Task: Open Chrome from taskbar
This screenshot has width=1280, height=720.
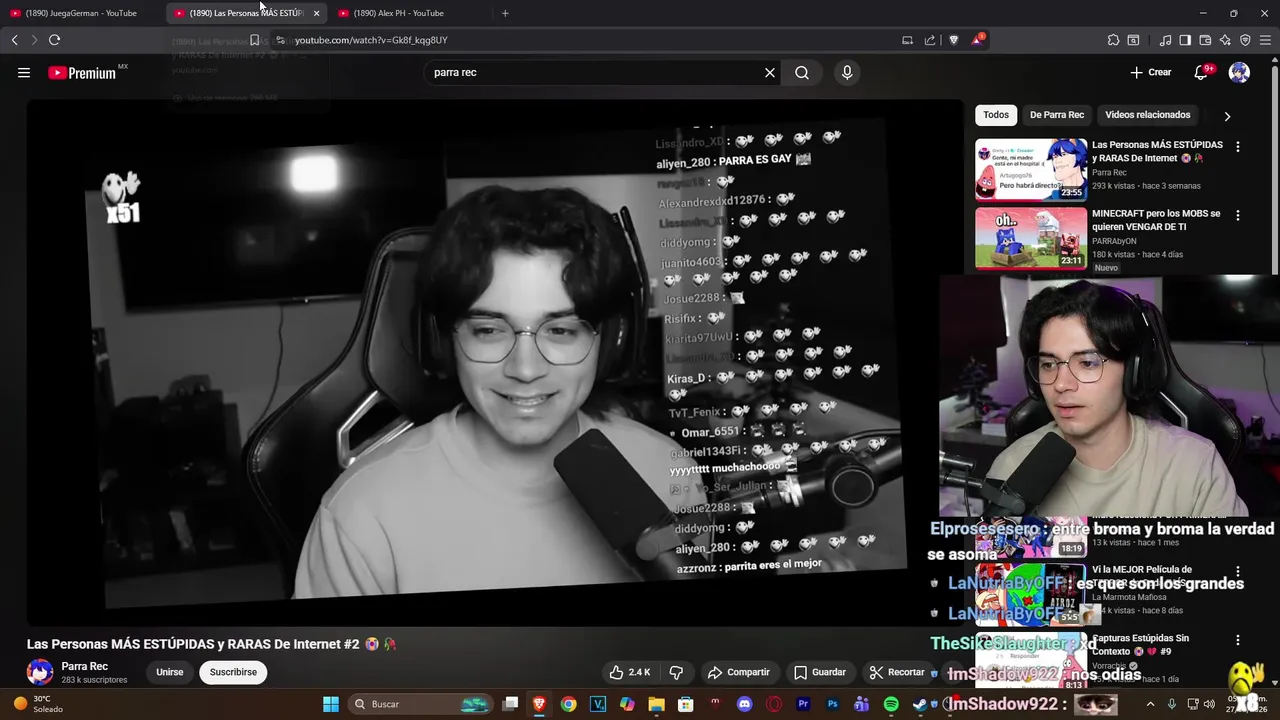Action: pyautogui.click(x=569, y=704)
